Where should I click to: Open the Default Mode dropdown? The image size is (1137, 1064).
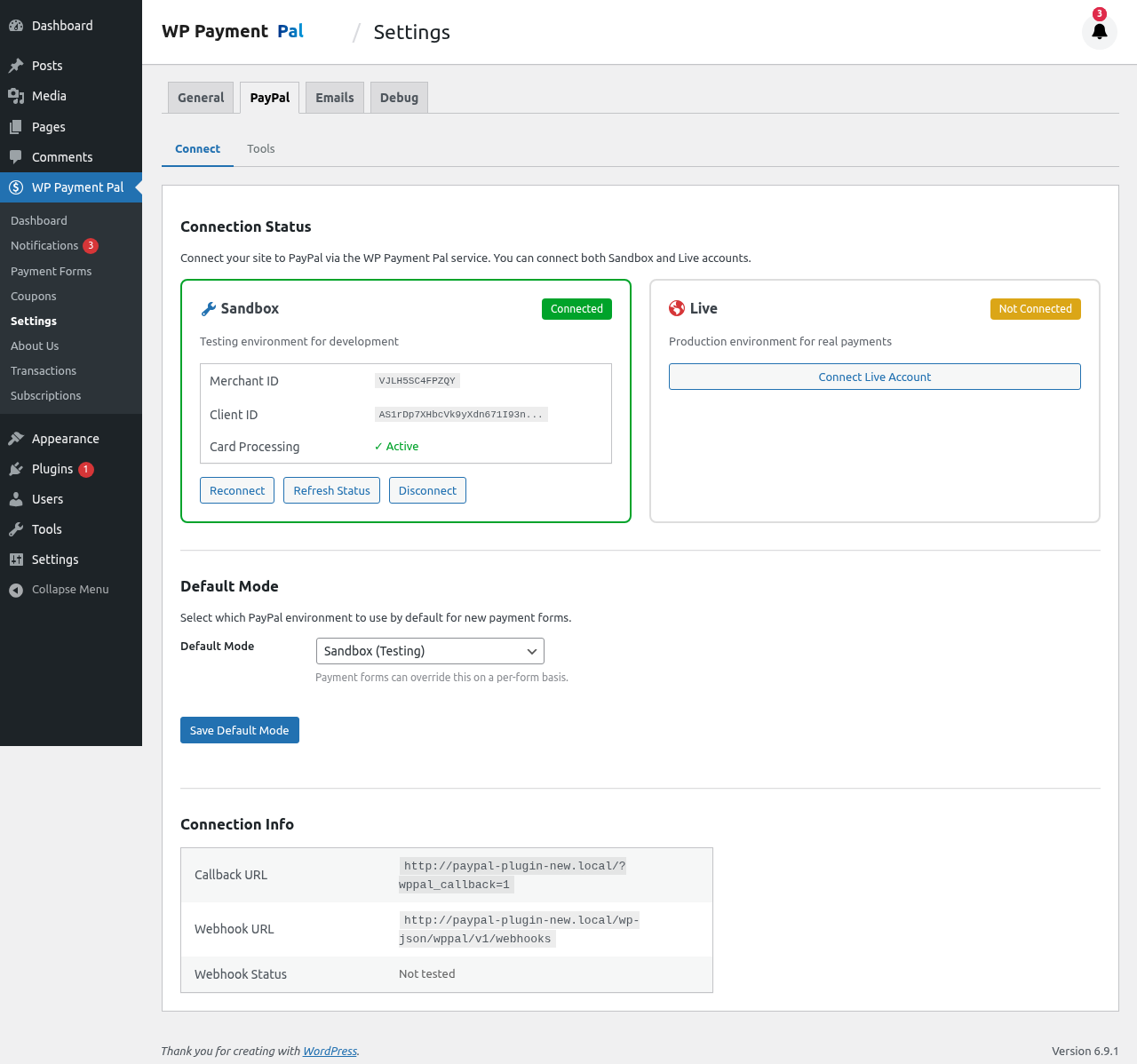429,650
